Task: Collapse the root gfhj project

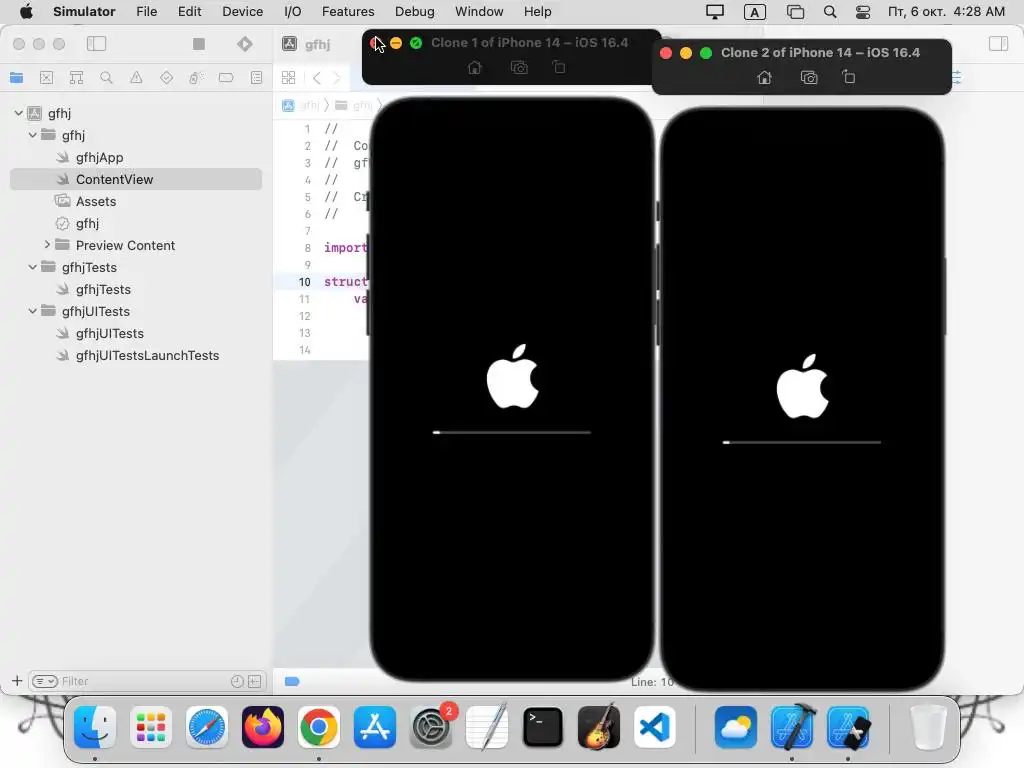Action: 18,113
